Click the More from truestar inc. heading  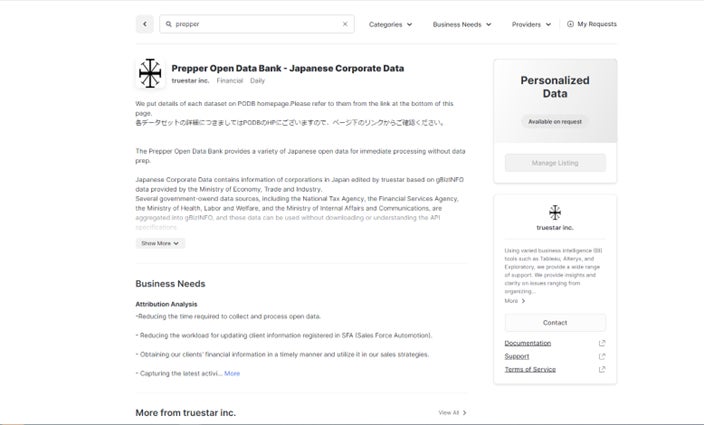[185, 412]
